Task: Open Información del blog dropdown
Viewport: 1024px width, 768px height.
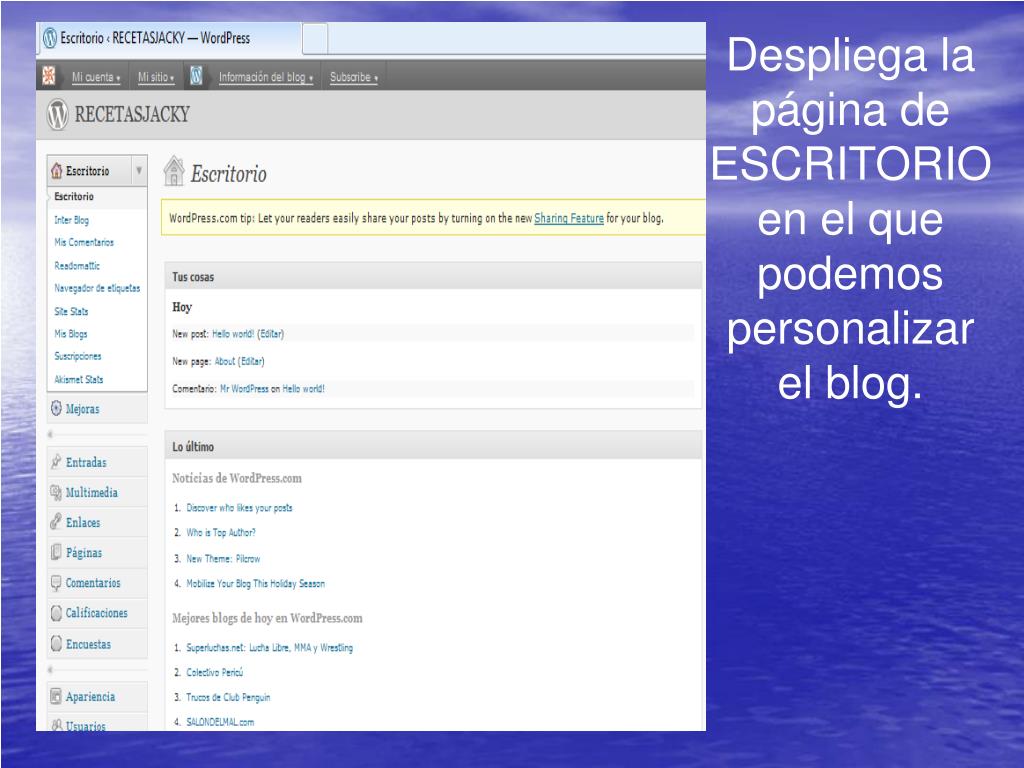Action: (x=266, y=77)
